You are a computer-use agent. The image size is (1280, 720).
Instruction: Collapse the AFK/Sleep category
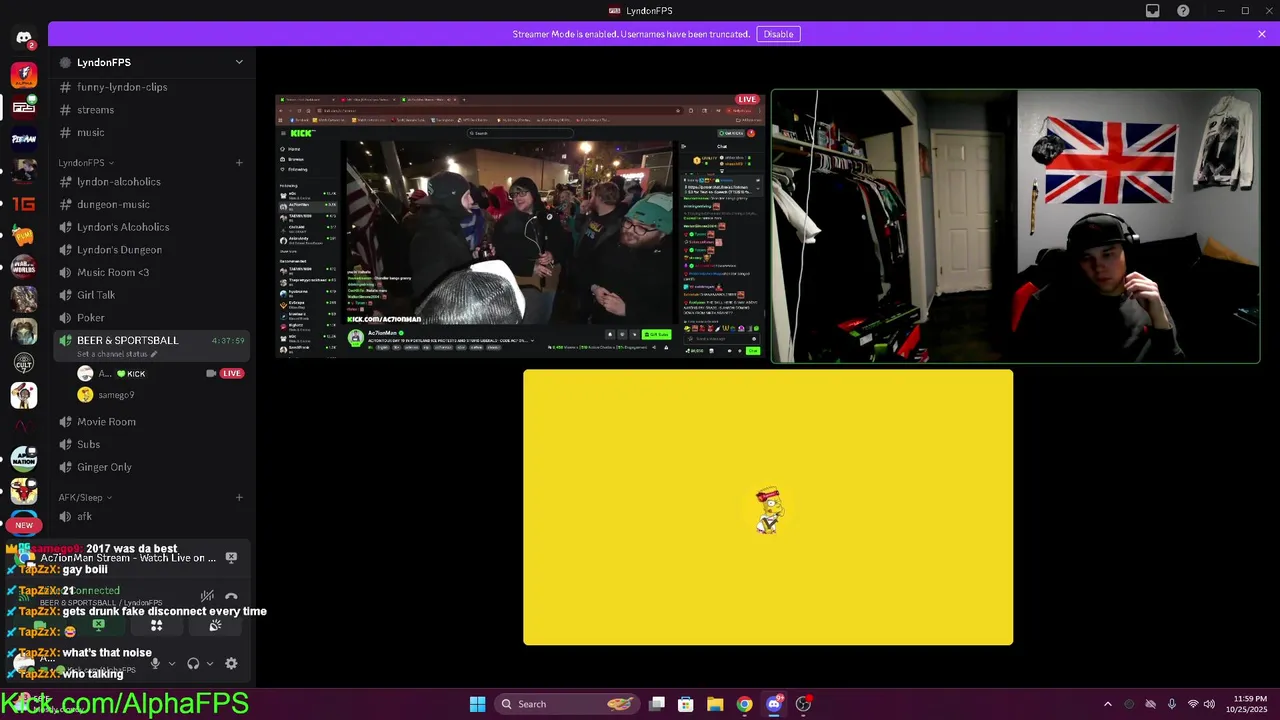point(85,497)
